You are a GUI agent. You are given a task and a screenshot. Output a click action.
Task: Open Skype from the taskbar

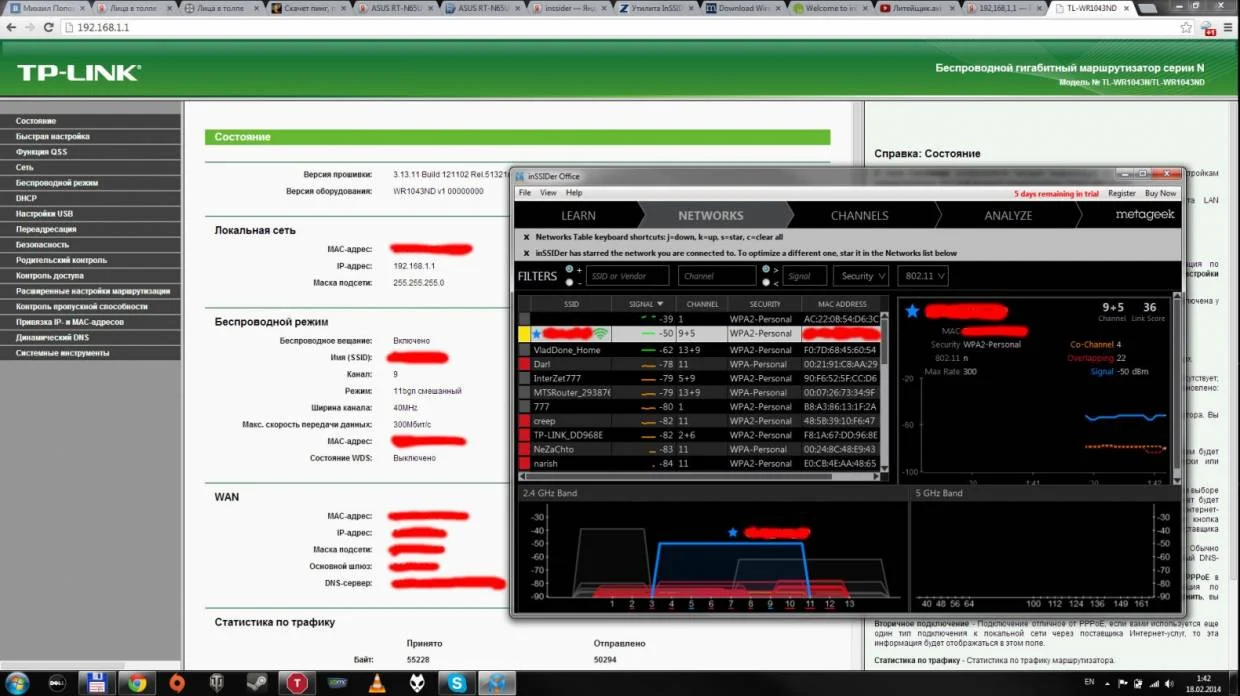click(x=457, y=683)
